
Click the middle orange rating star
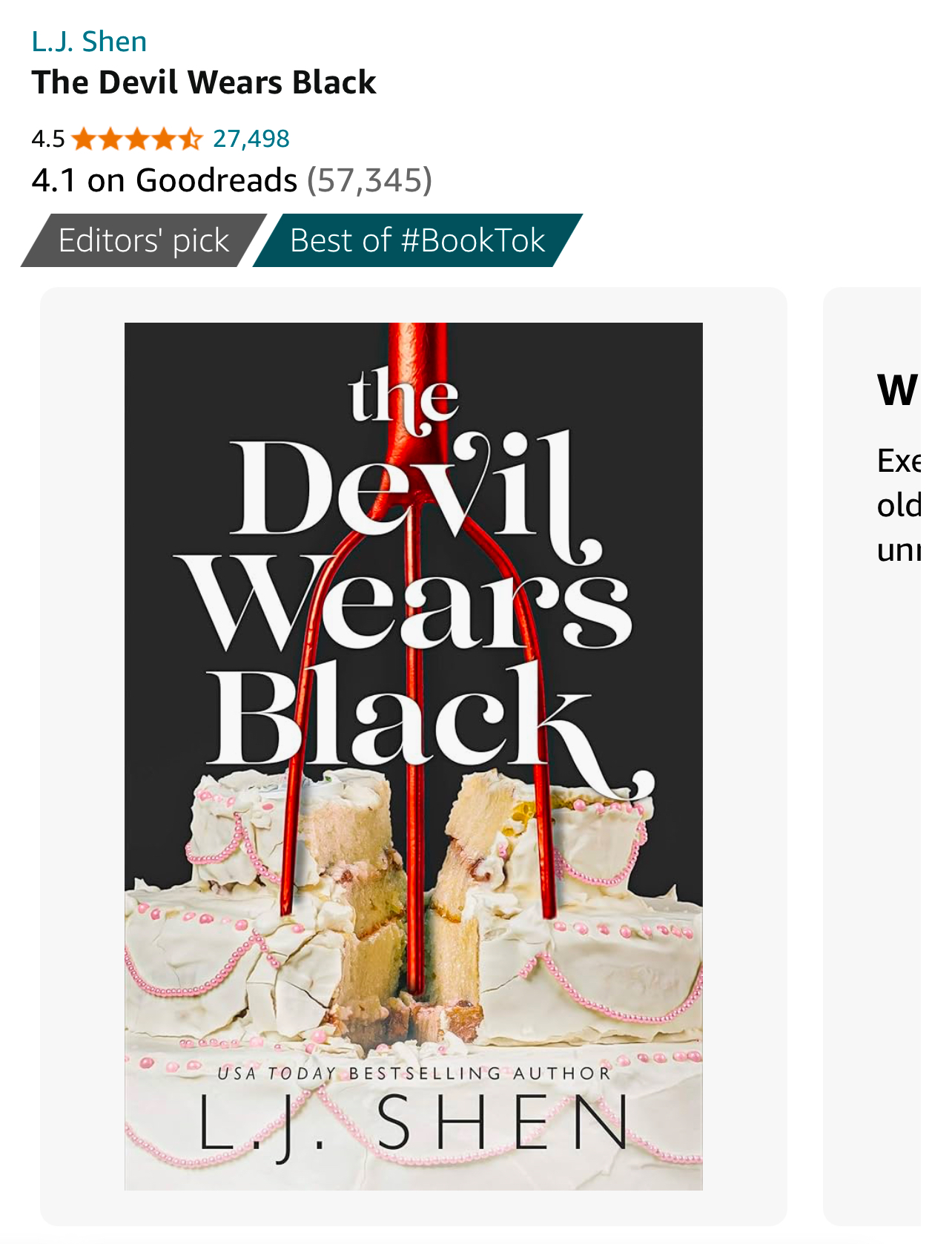(x=137, y=139)
